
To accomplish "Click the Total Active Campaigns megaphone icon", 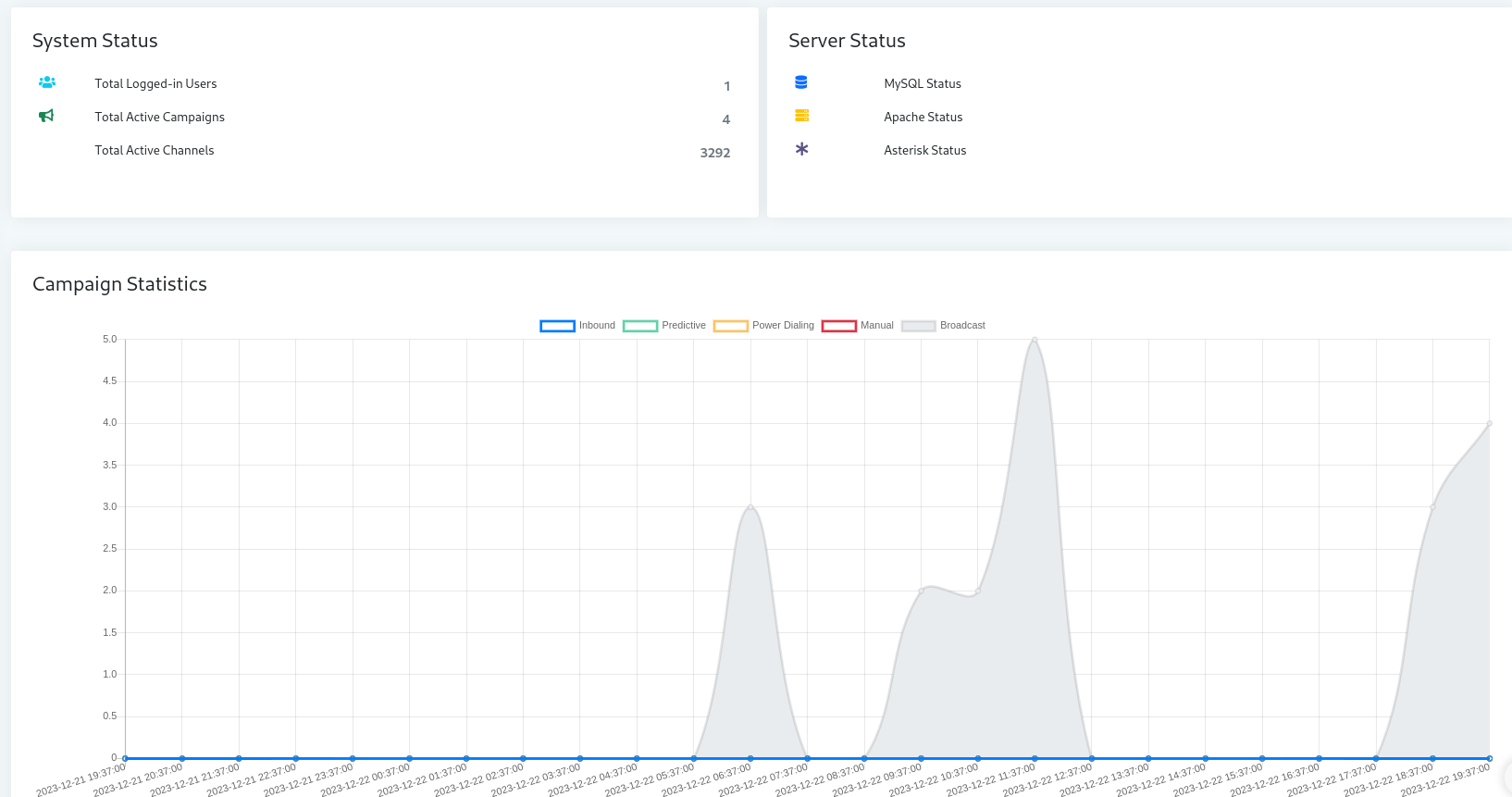I will [x=46, y=116].
